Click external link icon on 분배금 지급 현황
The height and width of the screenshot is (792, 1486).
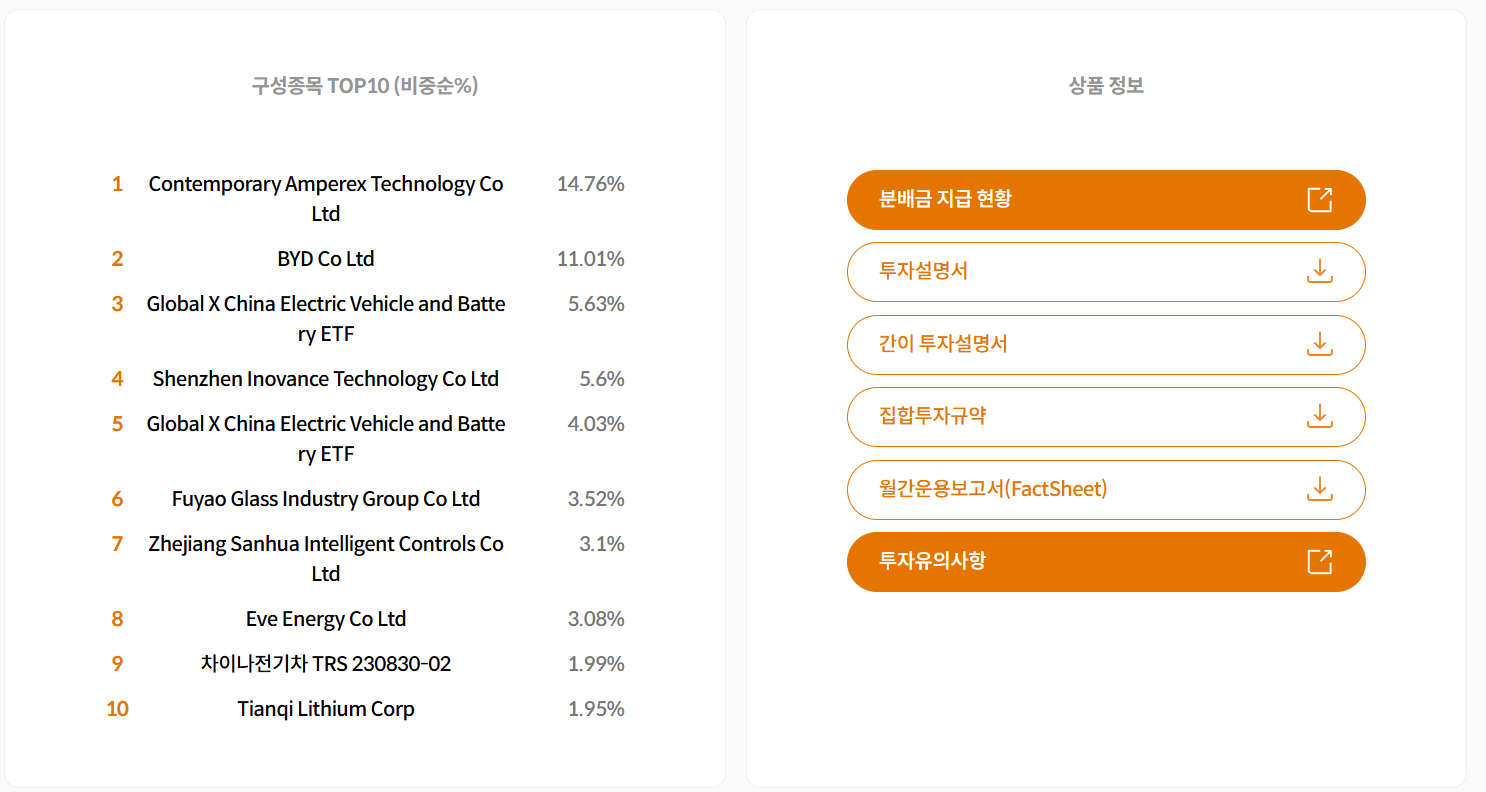point(1320,200)
